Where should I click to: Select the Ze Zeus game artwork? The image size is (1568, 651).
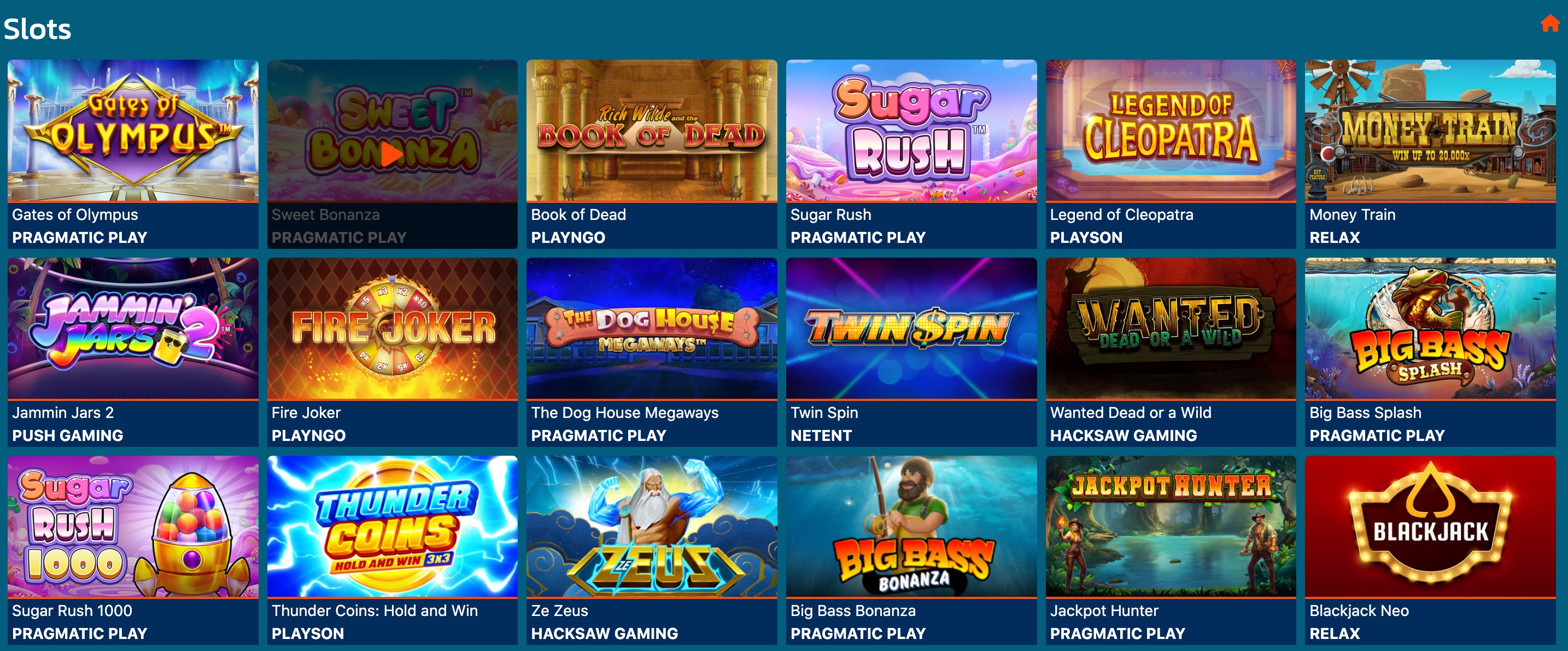click(651, 526)
